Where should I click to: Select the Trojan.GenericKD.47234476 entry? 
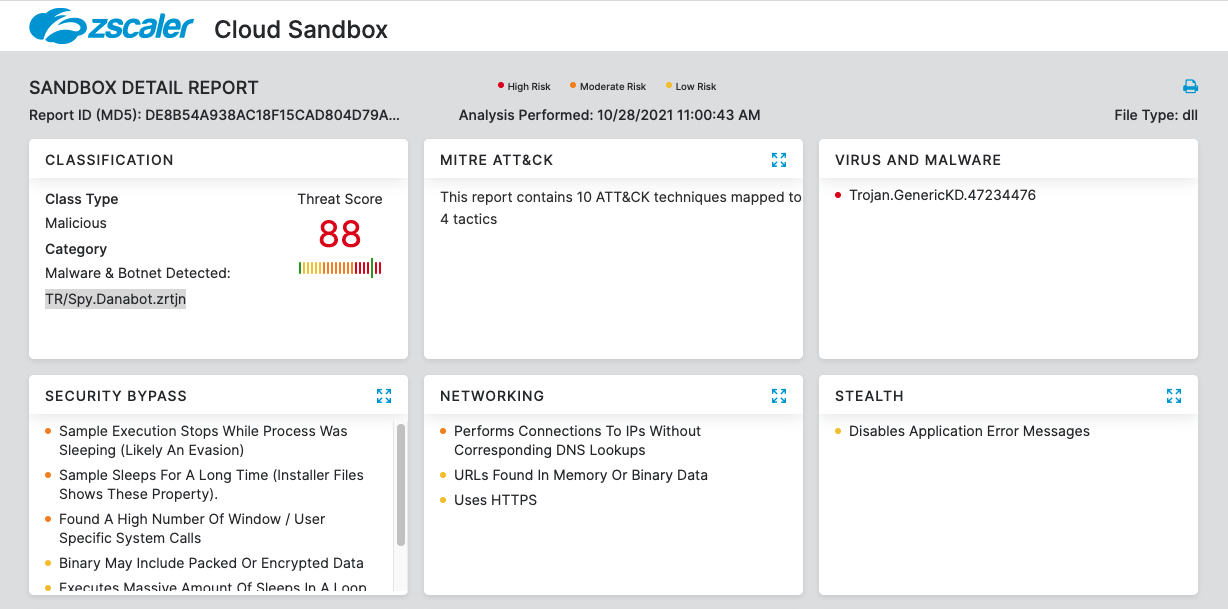[x=942, y=195]
